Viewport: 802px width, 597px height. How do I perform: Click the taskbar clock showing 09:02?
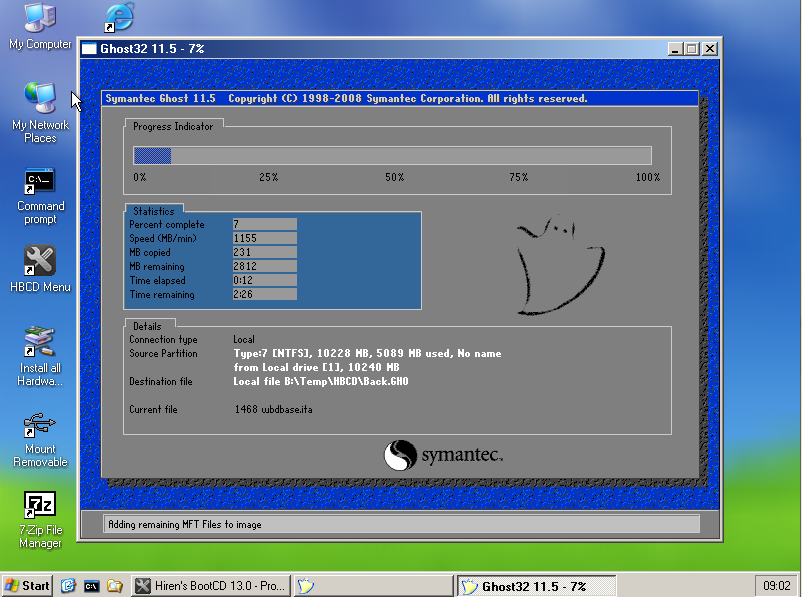[777, 586]
